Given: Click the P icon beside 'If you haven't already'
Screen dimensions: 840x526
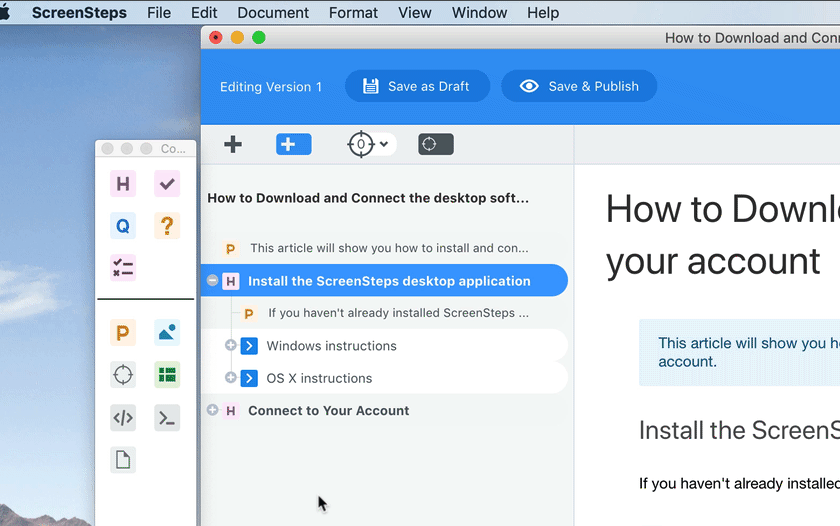Looking at the screenshot, I should pos(249,313).
